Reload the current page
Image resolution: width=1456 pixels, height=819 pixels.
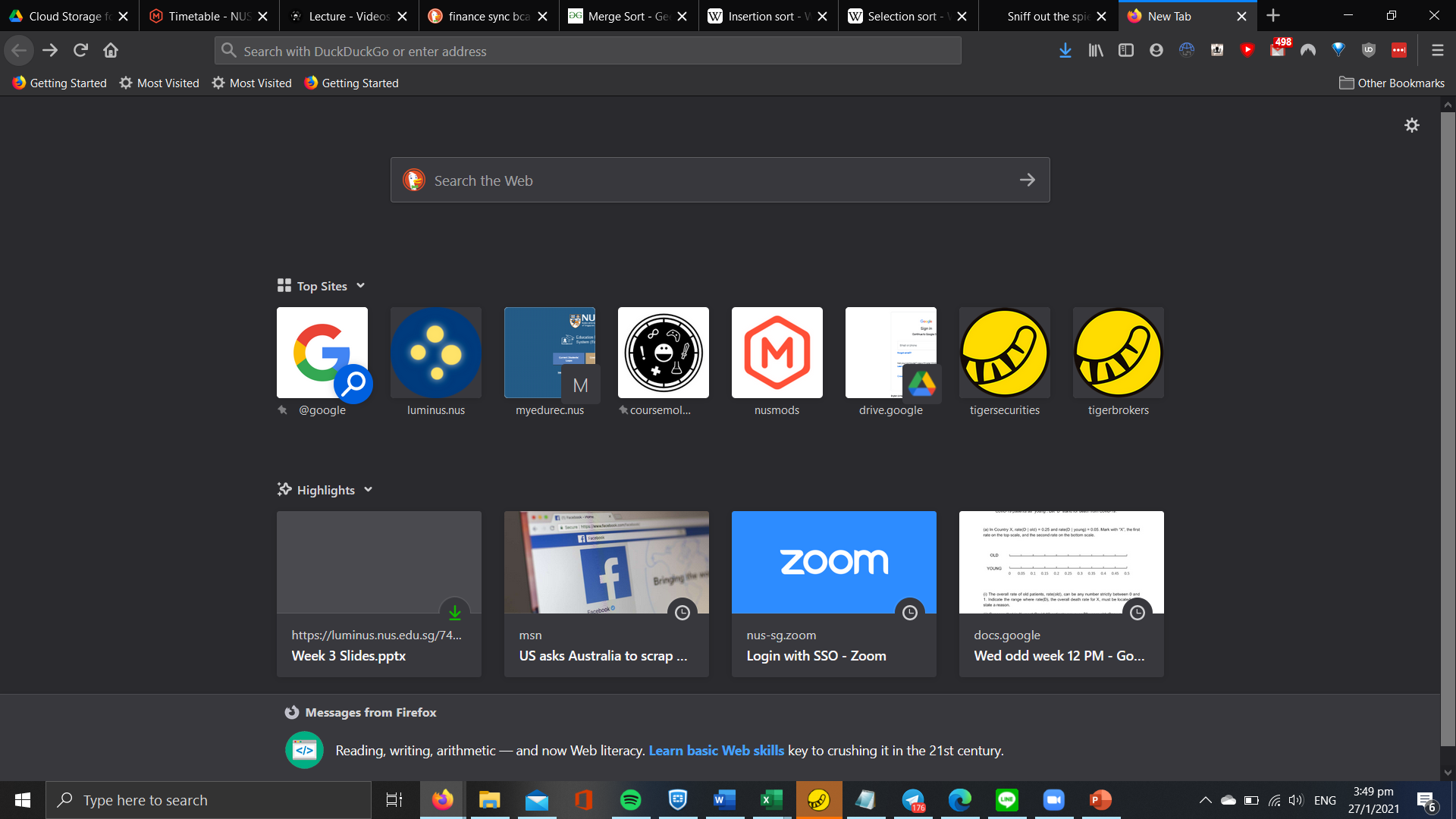80,50
